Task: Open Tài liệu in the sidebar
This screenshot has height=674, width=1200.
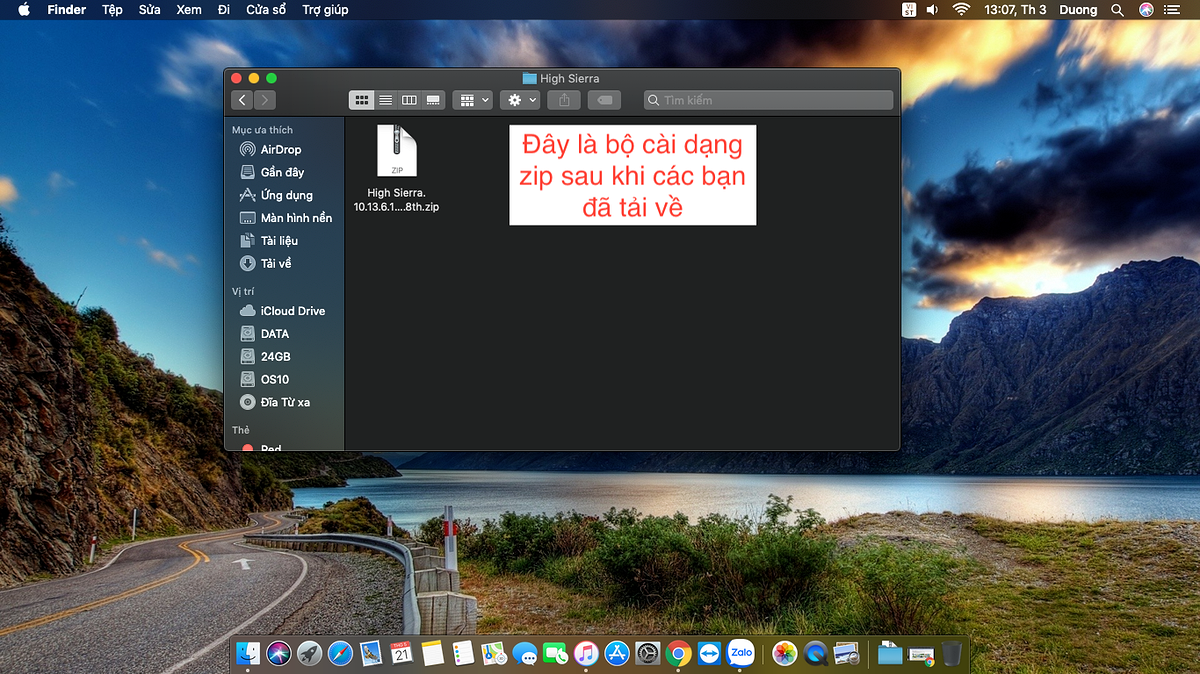Action: point(269,241)
